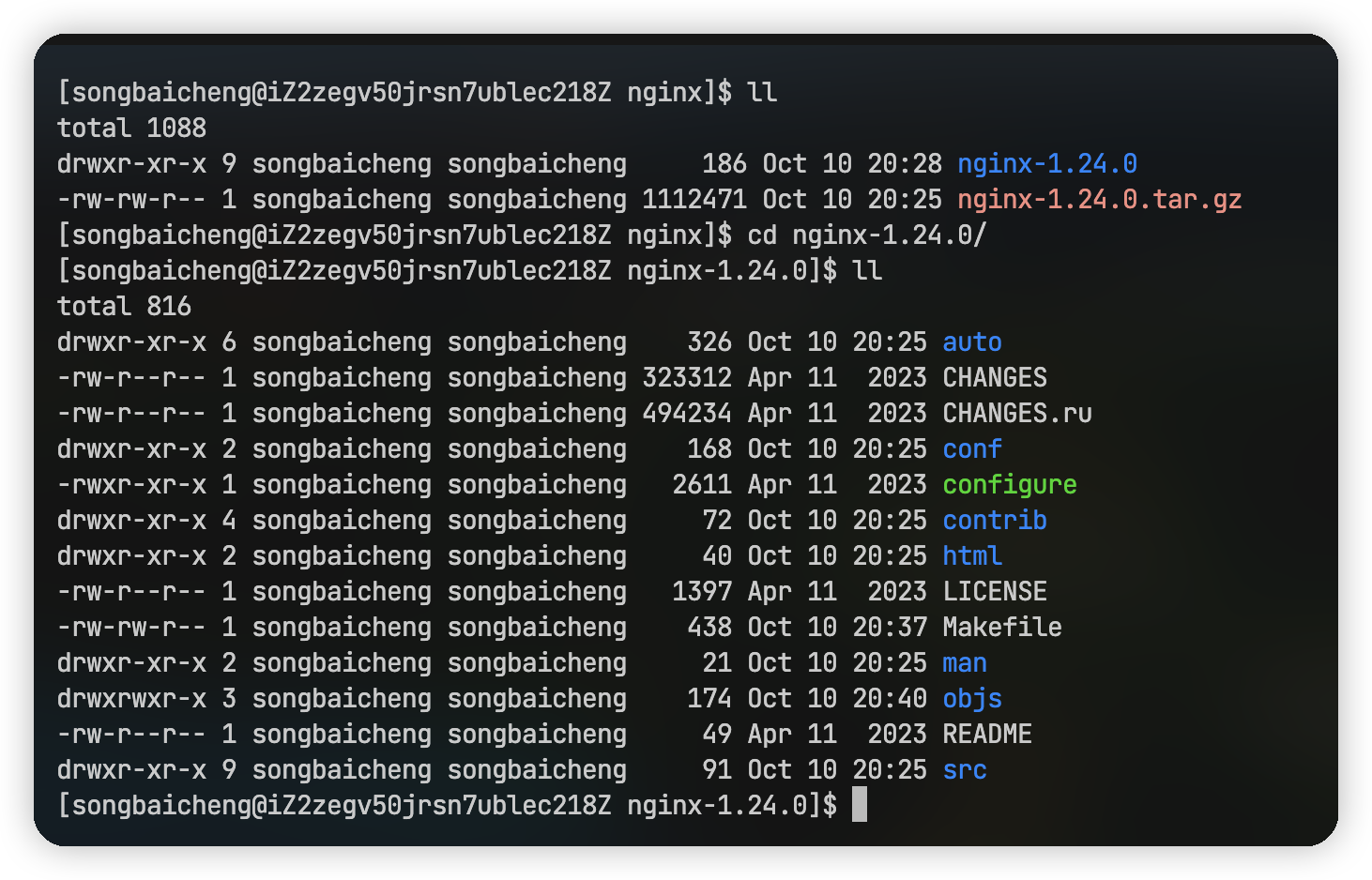Select the CHANGES file name
The width and height of the screenshot is (1372, 880).
(995, 377)
